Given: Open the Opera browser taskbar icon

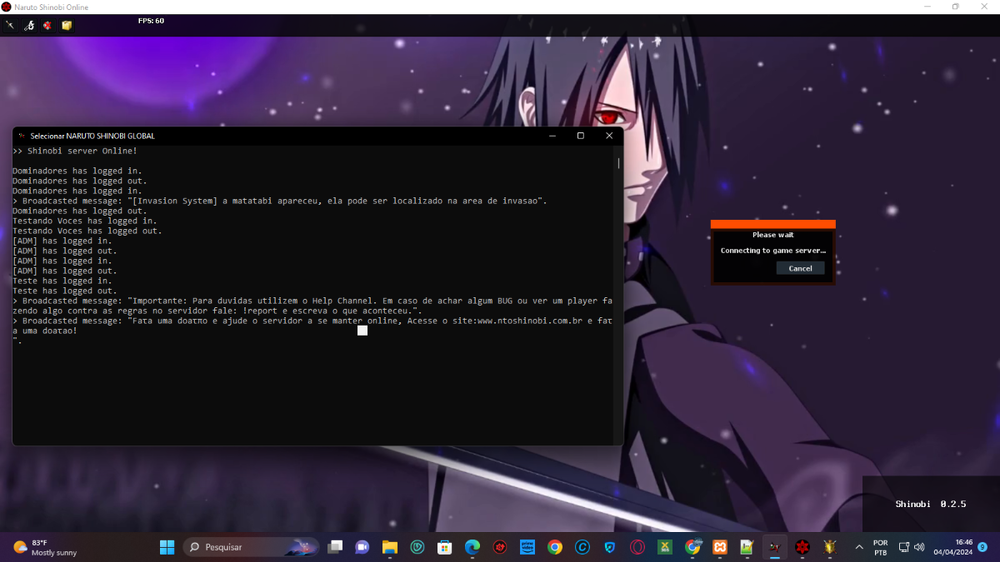Looking at the screenshot, I should tap(637, 547).
